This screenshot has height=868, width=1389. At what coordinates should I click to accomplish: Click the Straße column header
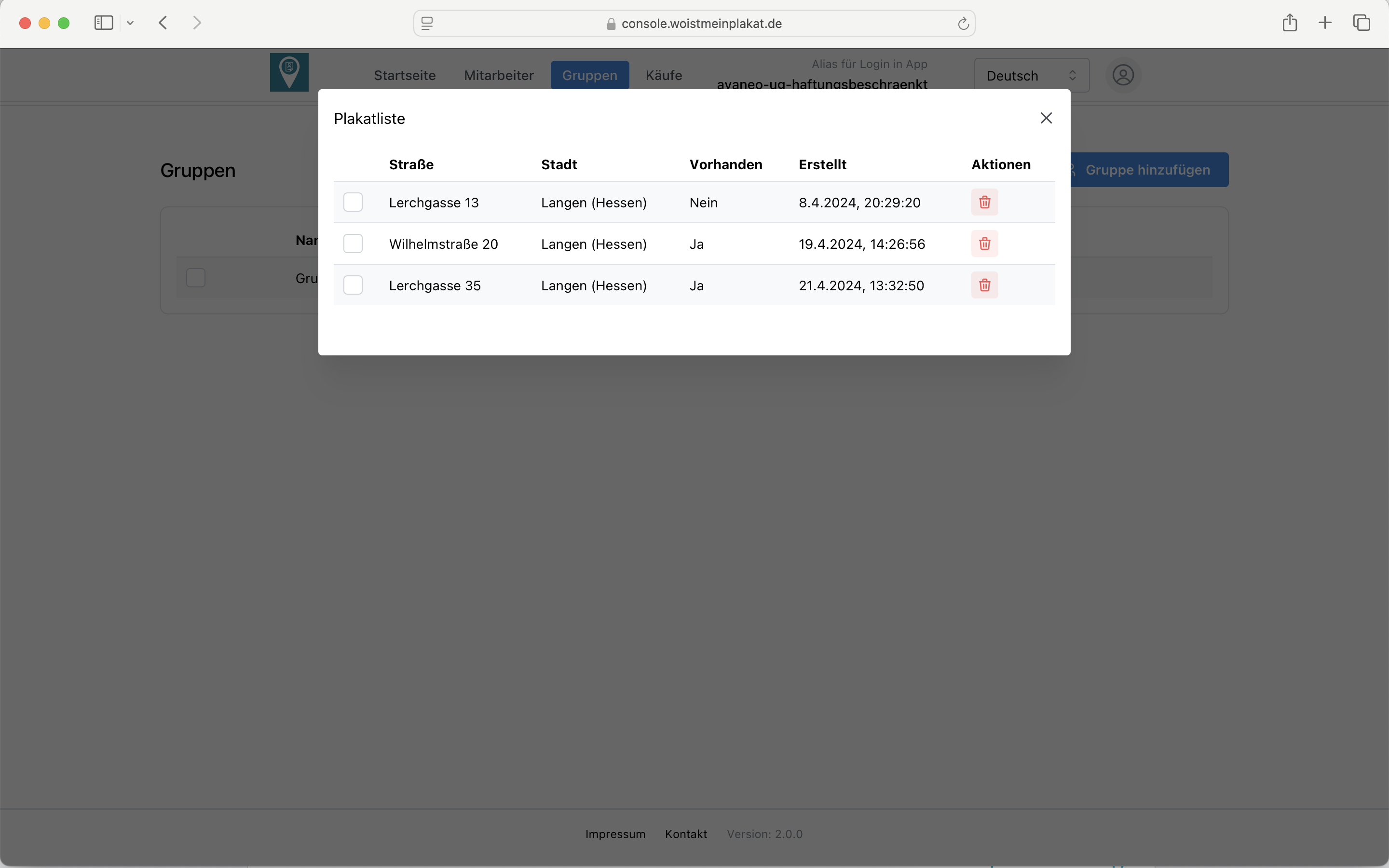411,165
